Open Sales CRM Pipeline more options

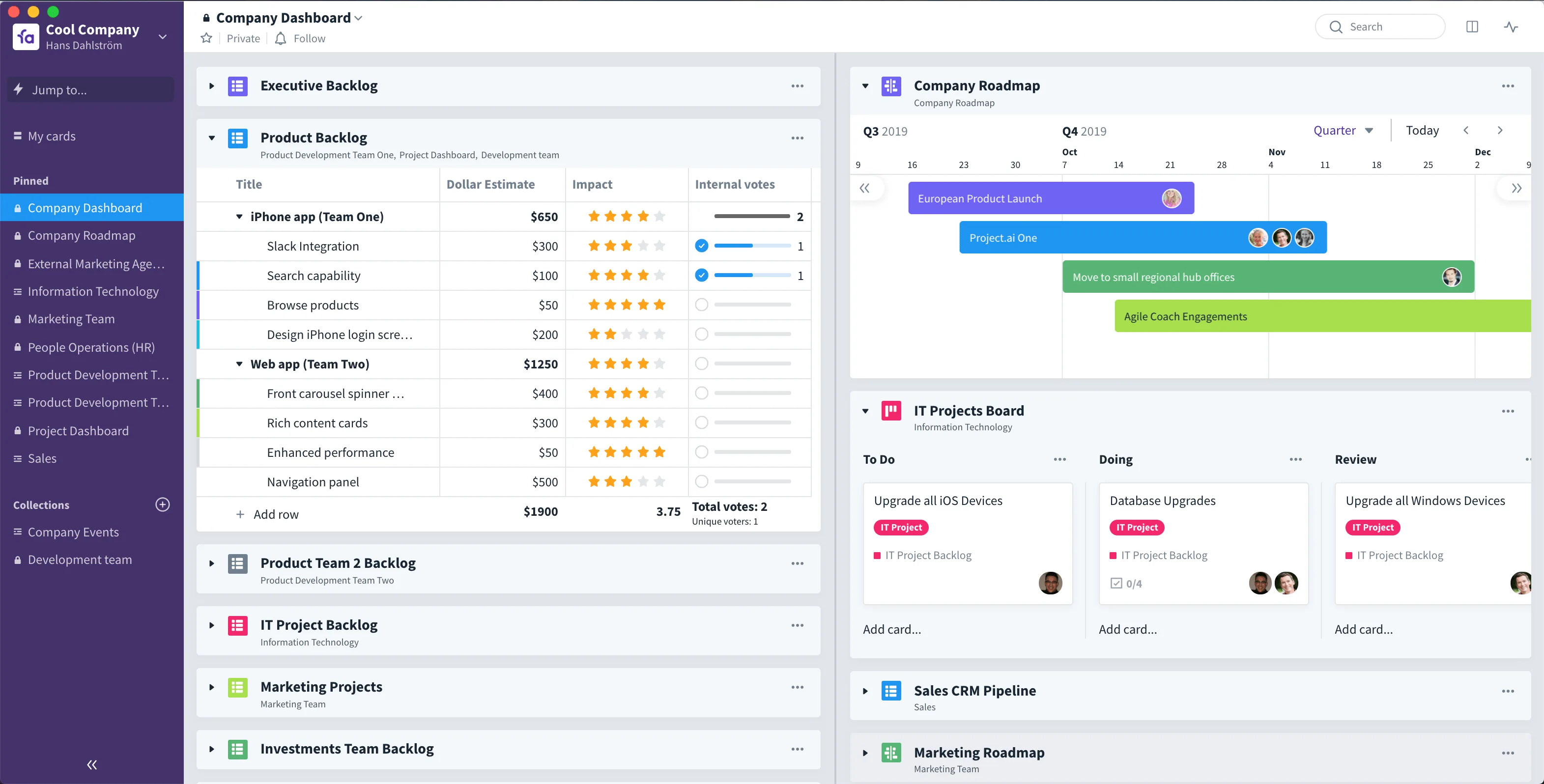pos(1508,691)
